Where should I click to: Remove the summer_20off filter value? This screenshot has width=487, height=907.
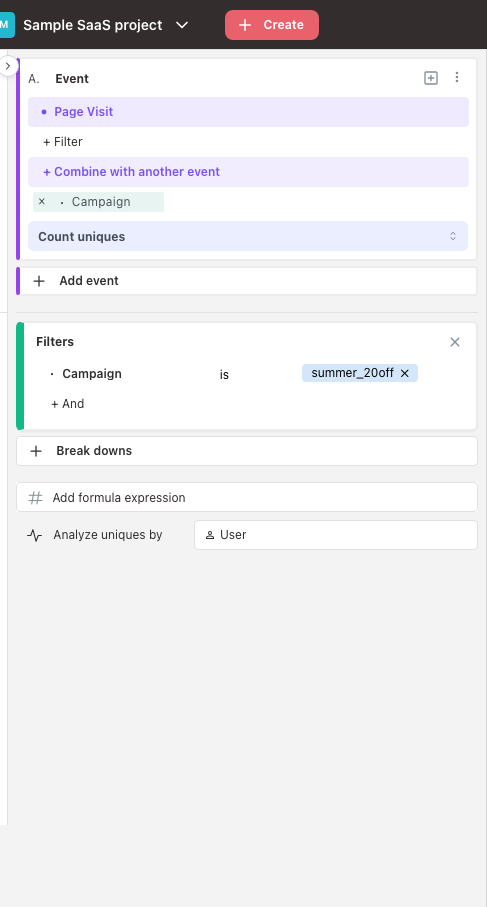[x=405, y=374]
